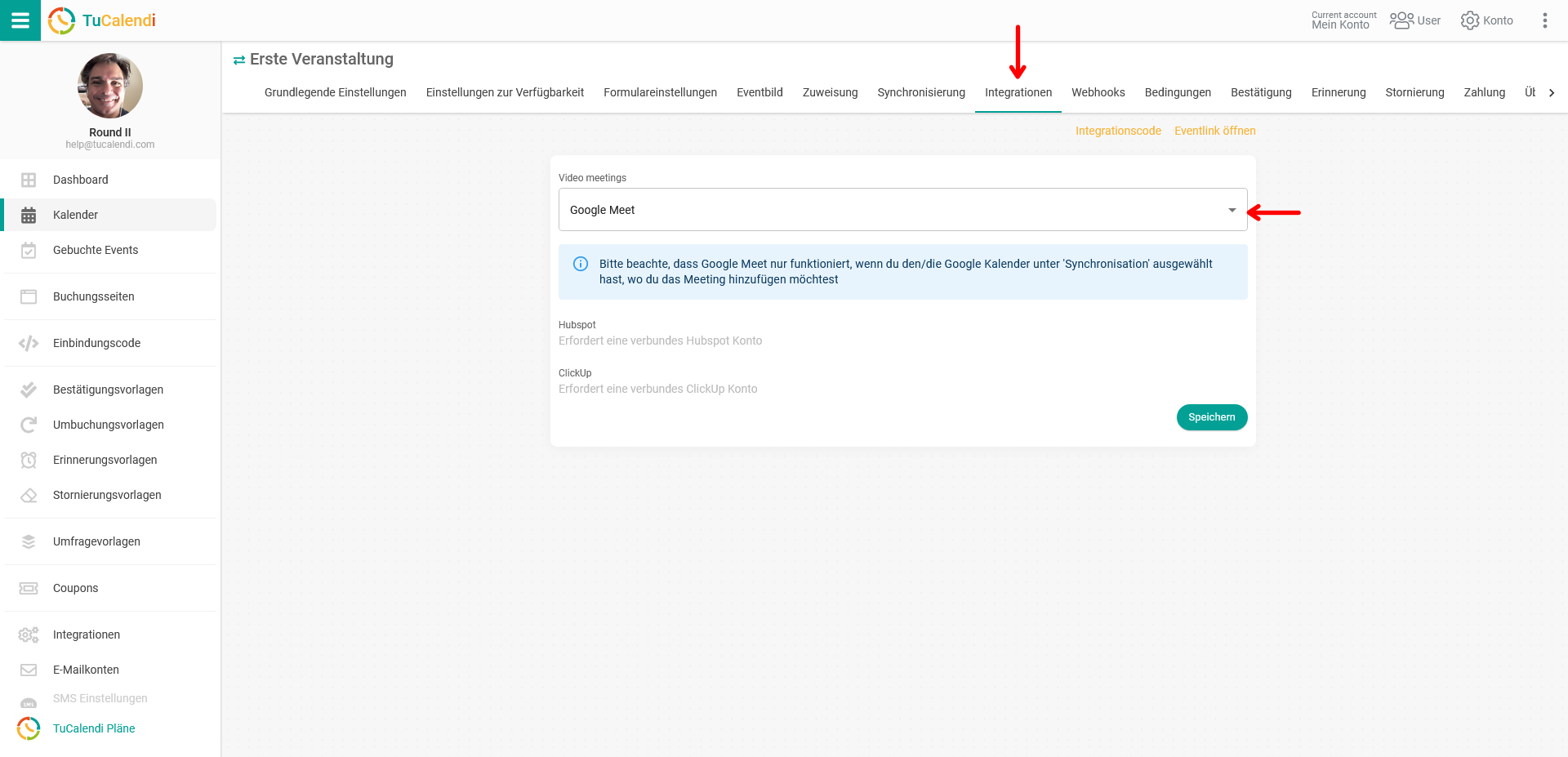The image size is (1568, 757).
Task: Open the hamburger menu icon
Action: coord(20,20)
